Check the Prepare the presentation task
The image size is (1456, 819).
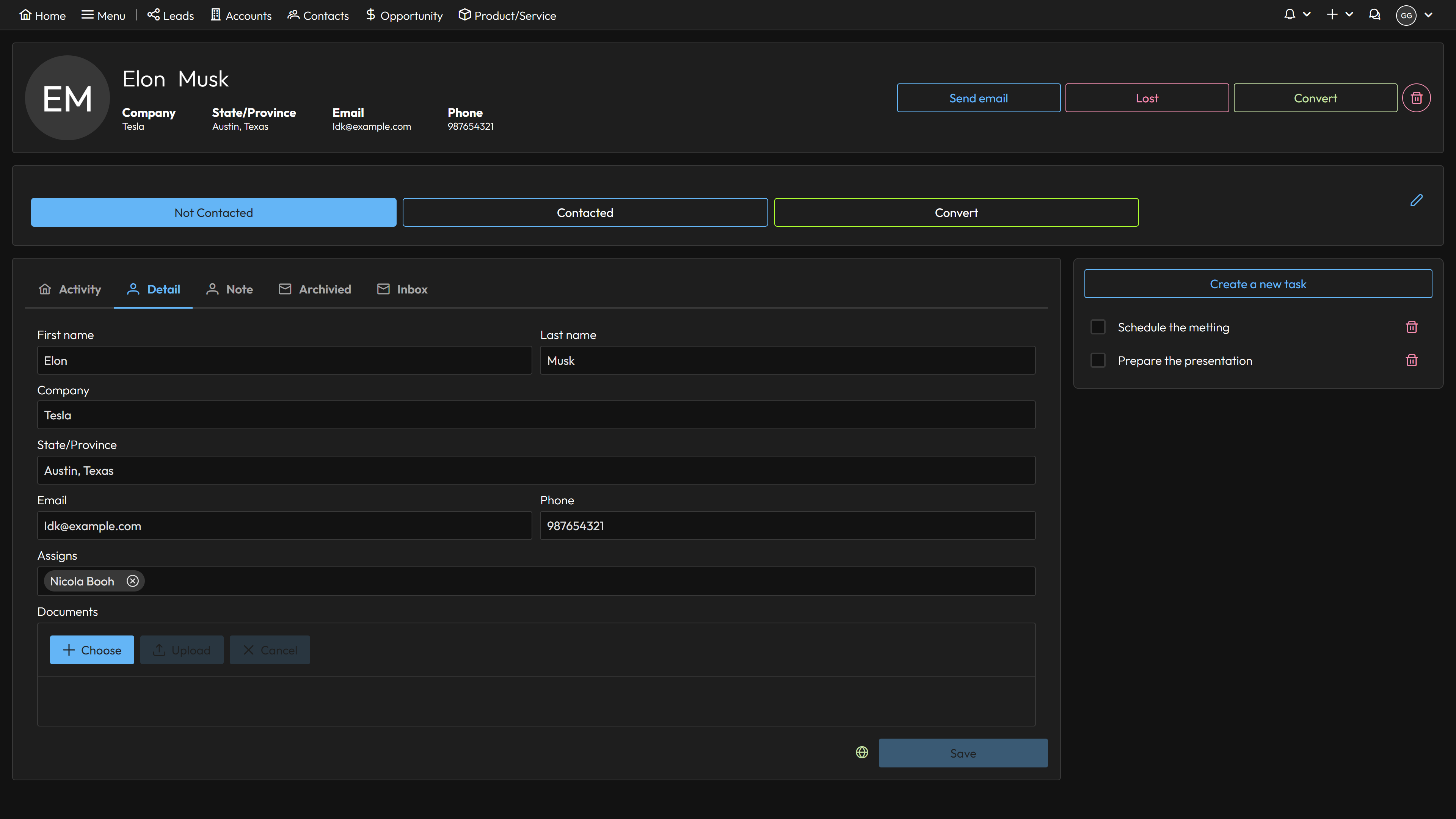[1098, 360]
